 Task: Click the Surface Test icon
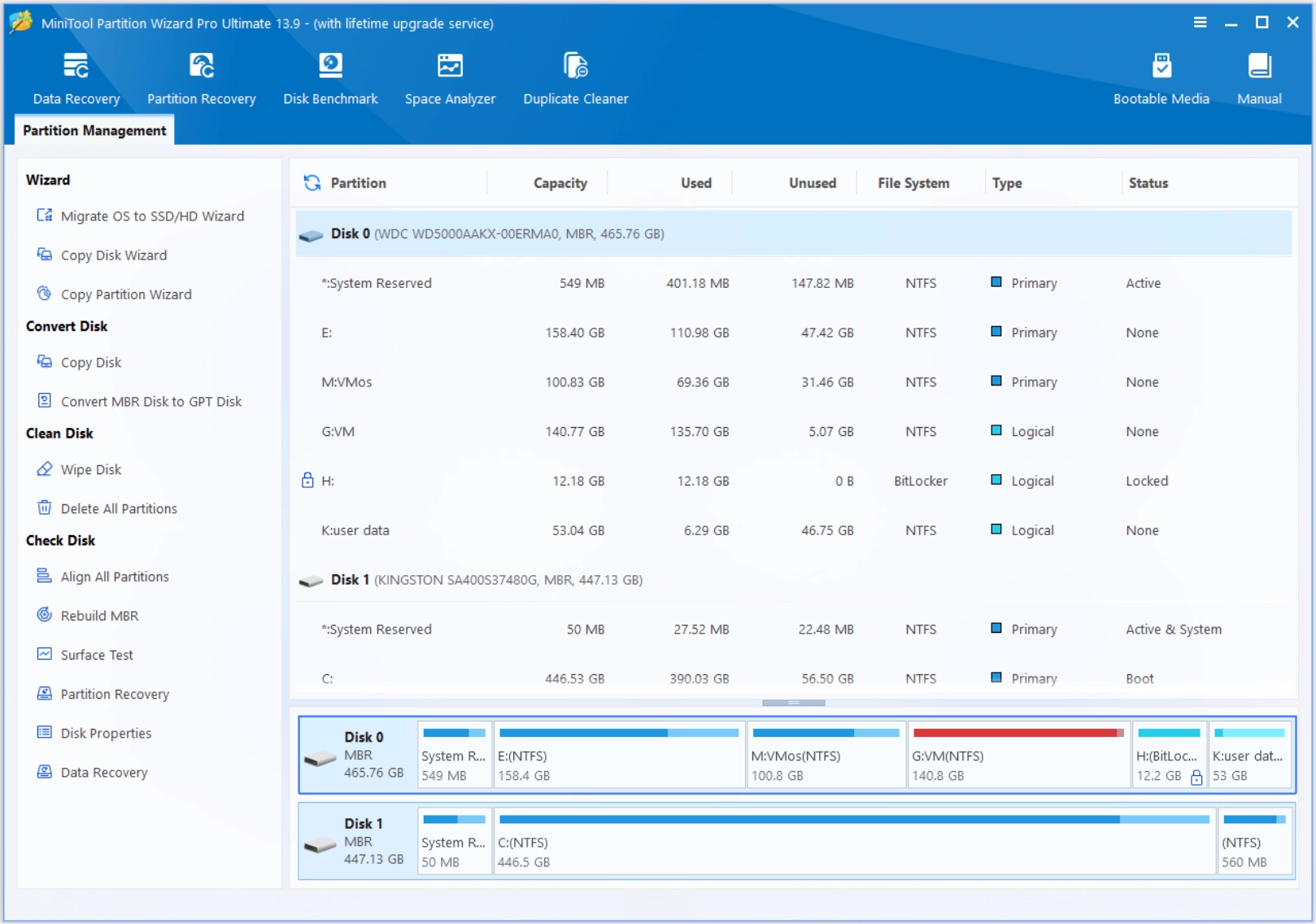click(45, 655)
